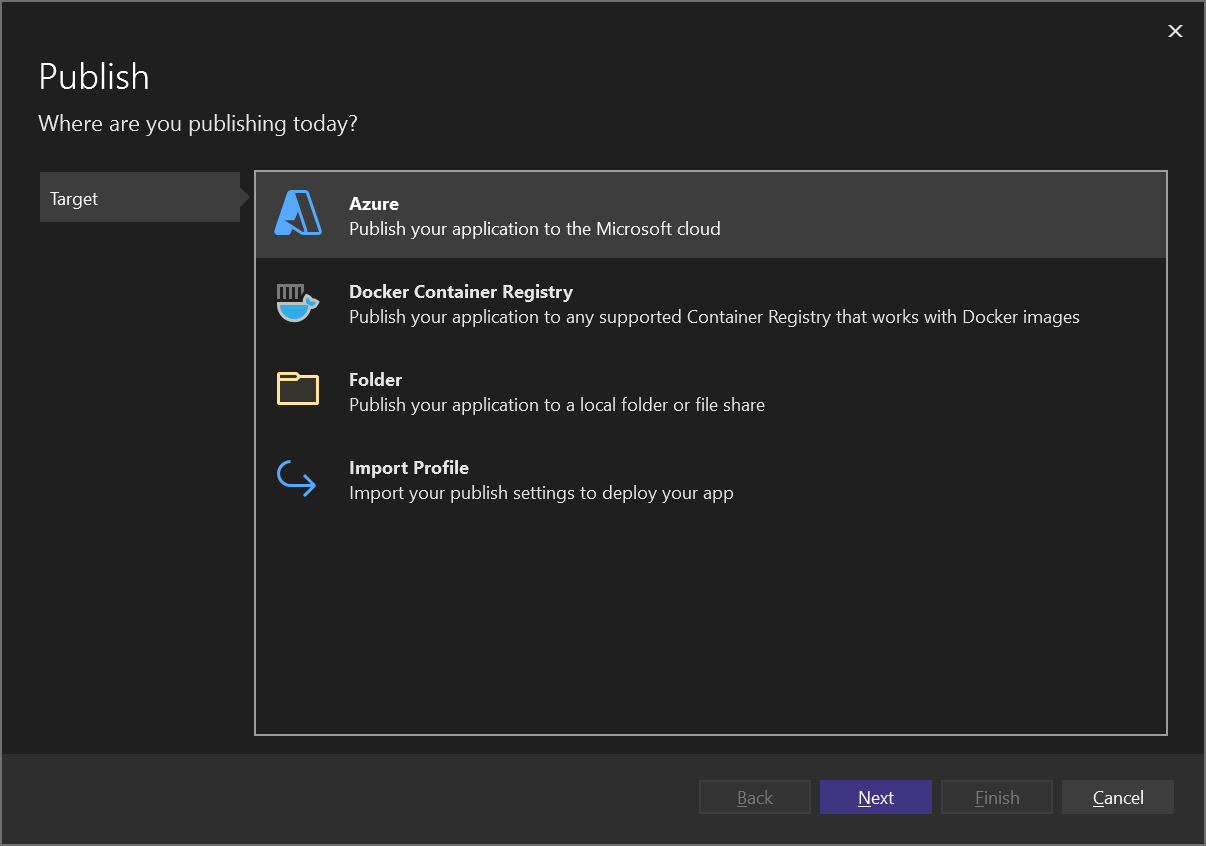The width and height of the screenshot is (1206, 846).
Task: Click the Docker Container Registry description text
Action: [x=713, y=317]
